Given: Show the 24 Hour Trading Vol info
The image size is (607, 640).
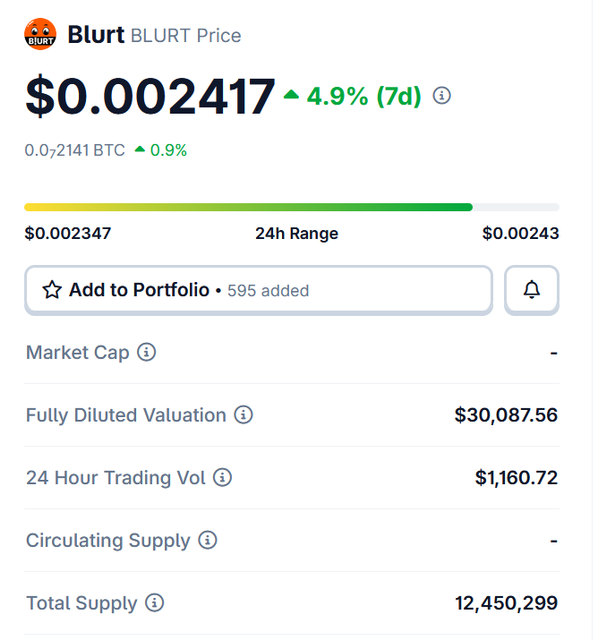Looking at the screenshot, I should coord(223,478).
